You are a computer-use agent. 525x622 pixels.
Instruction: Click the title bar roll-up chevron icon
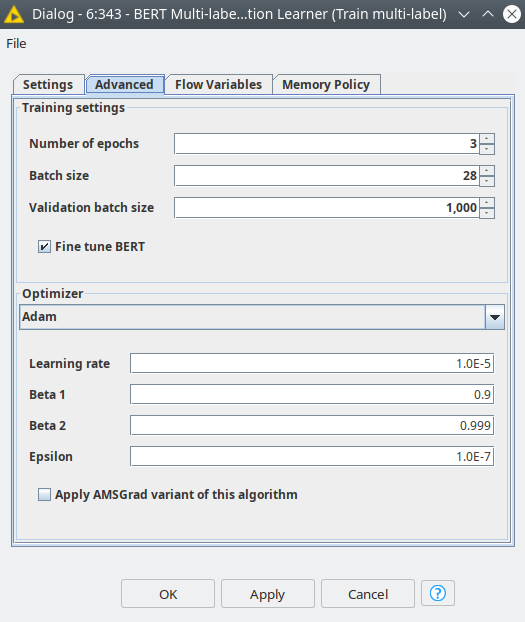click(488, 14)
